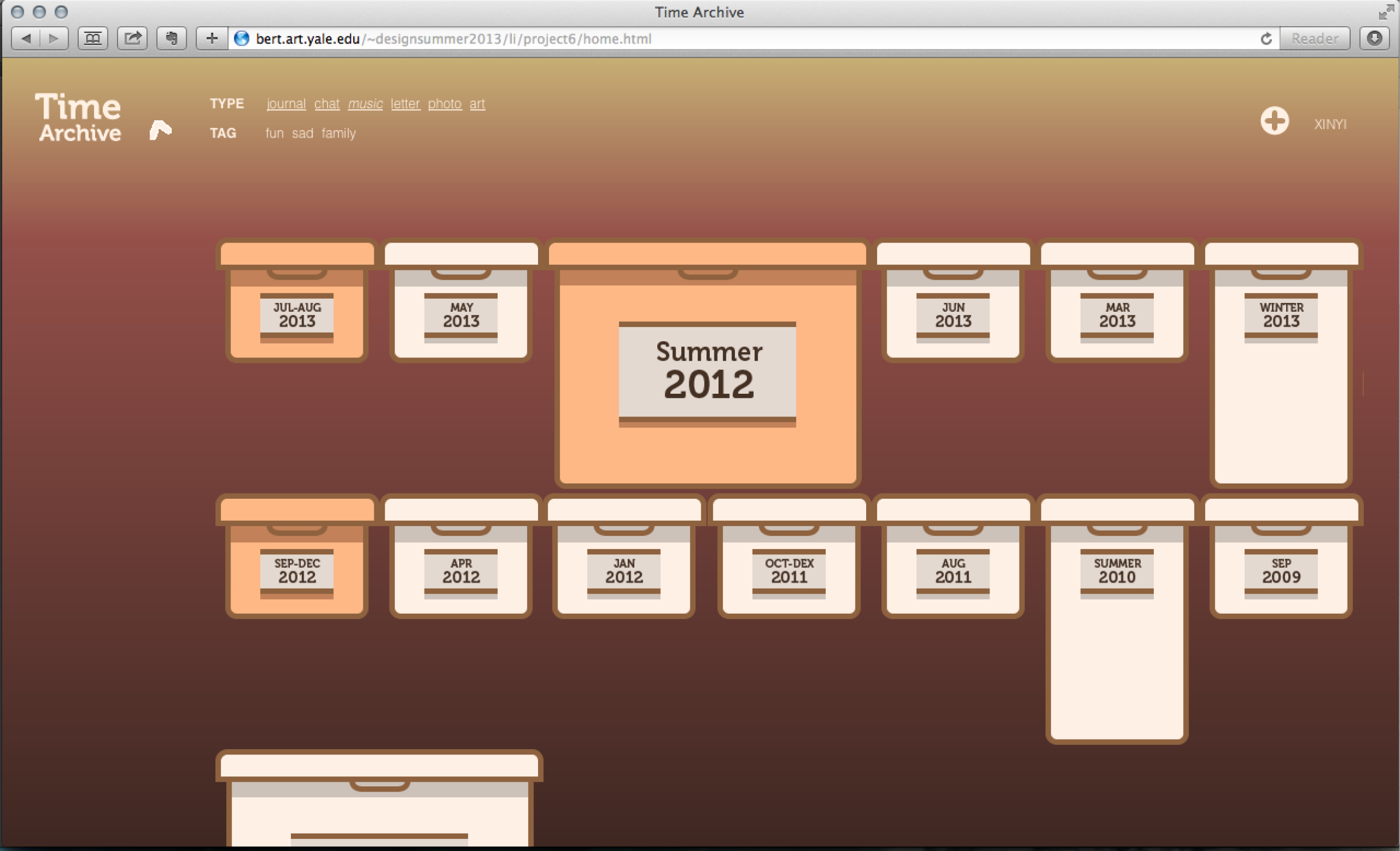The width and height of the screenshot is (1400, 851).
Task: Click the address bar URL field
Action: (753, 39)
